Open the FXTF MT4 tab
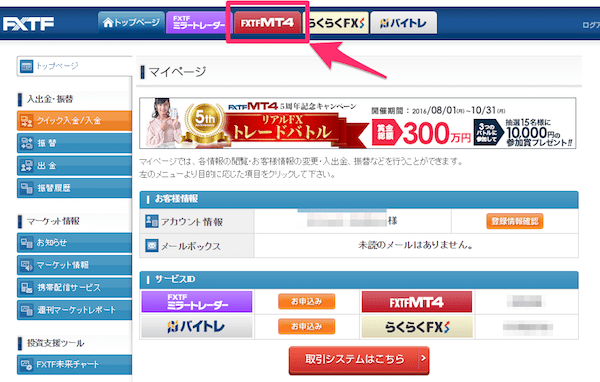Viewport: 600px width, 382px height. pos(267,23)
